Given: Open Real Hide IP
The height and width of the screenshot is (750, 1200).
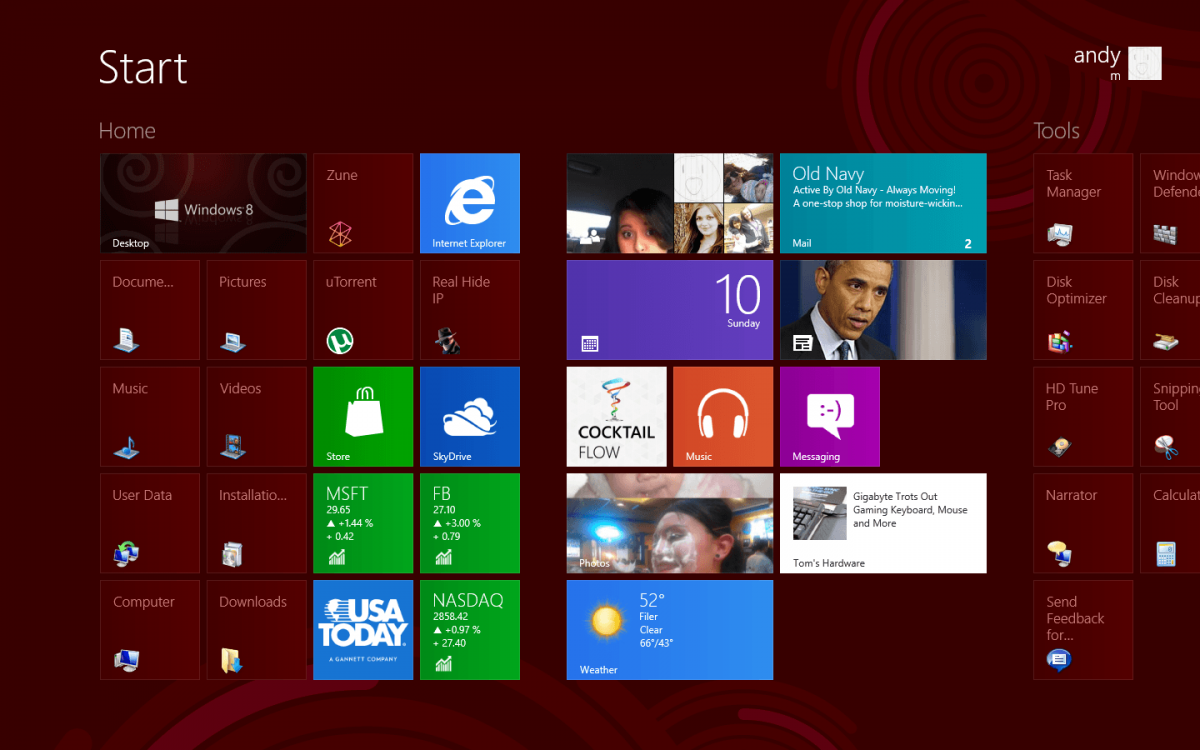Looking at the screenshot, I should click(x=469, y=309).
